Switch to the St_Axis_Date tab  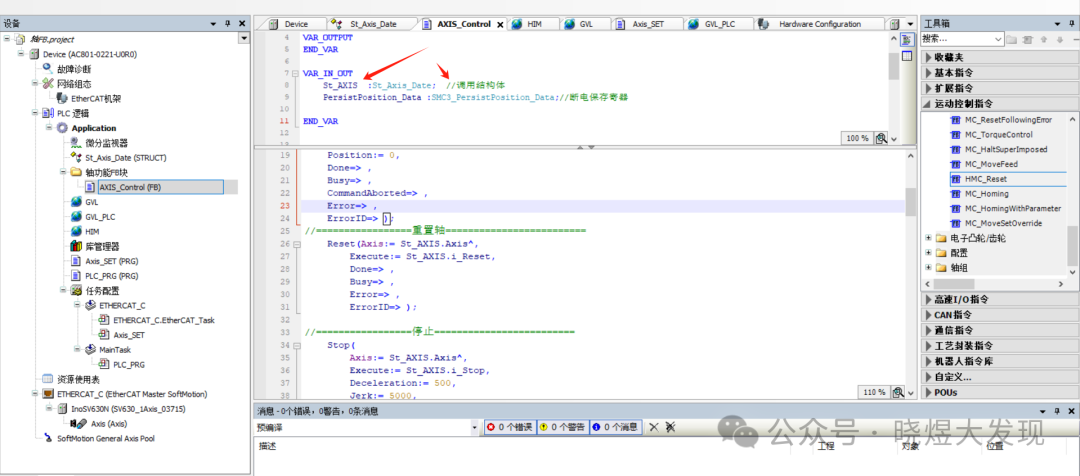tap(374, 24)
